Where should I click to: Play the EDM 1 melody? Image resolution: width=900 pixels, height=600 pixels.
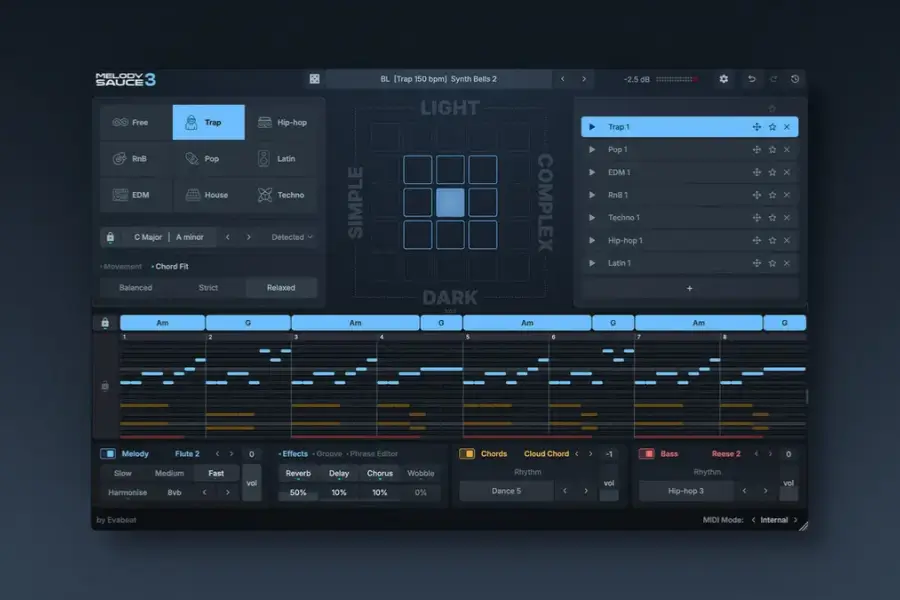coord(592,172)
